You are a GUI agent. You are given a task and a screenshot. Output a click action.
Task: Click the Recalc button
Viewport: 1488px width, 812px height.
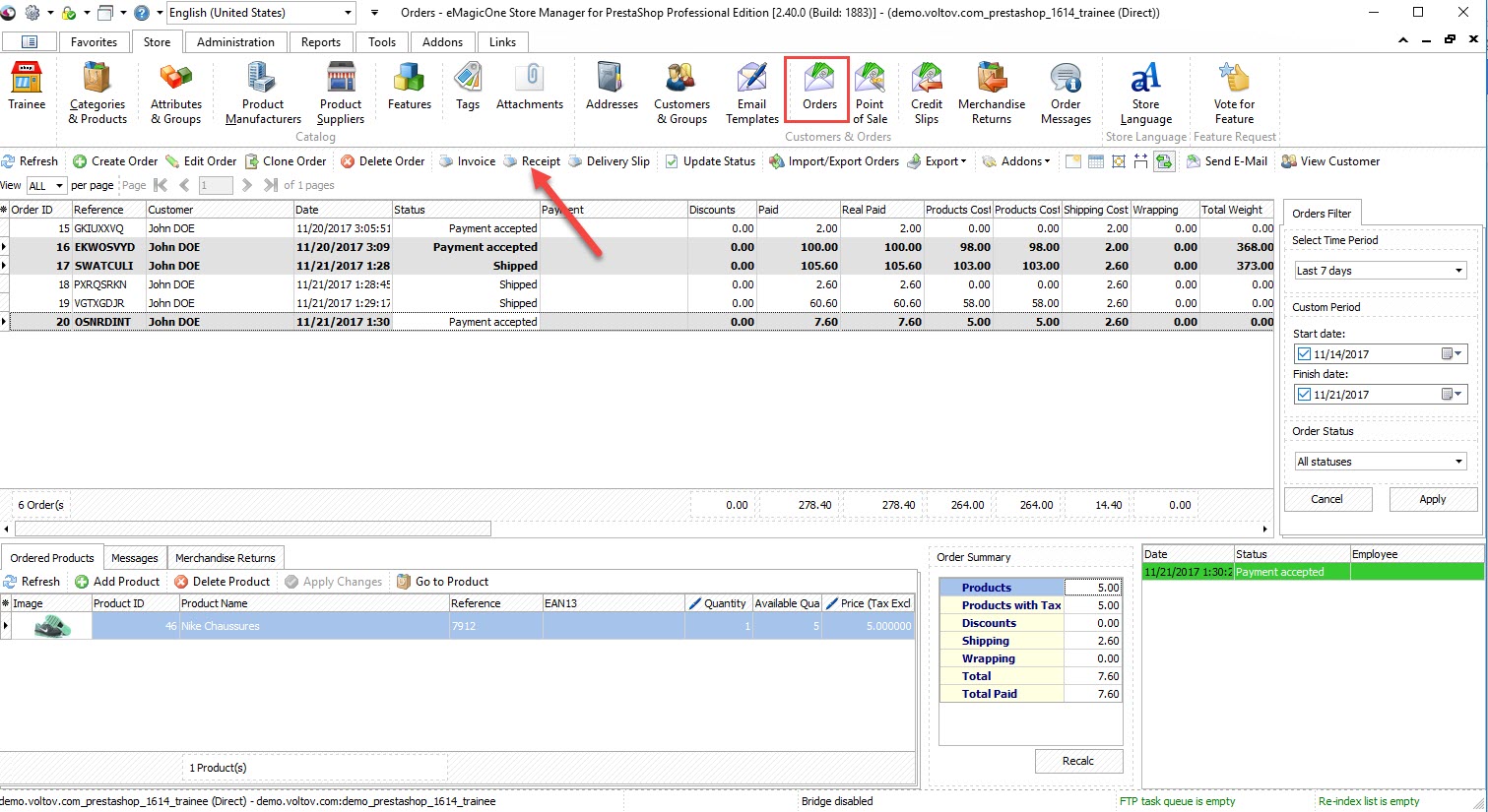1077,761
